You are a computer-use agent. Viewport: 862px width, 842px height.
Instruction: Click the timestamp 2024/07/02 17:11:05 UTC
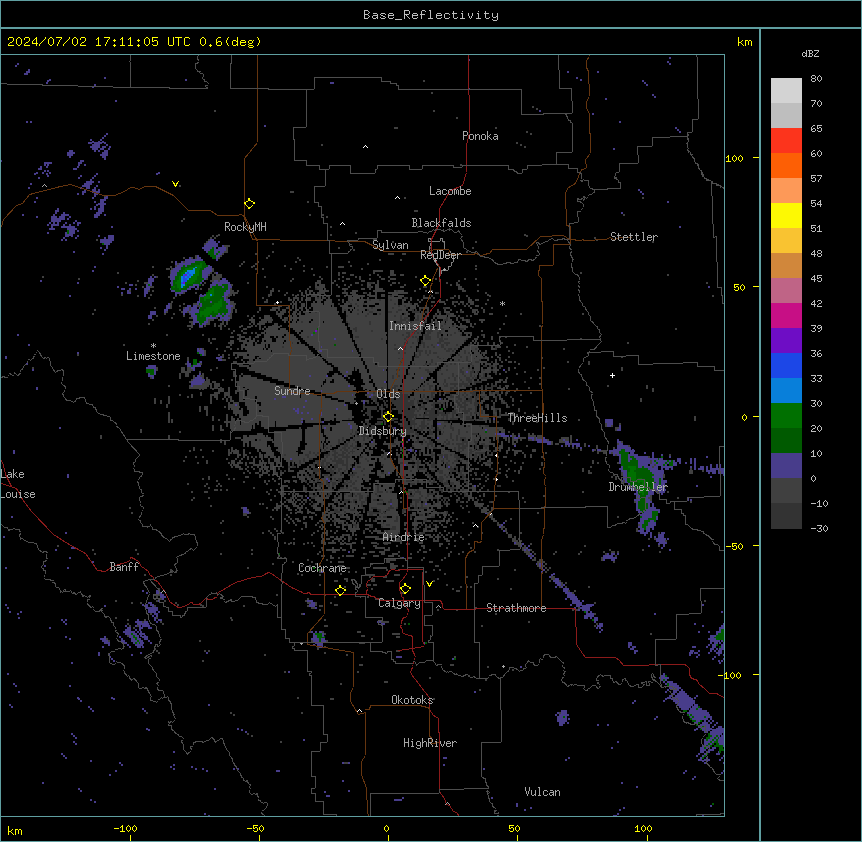point(99,42)
